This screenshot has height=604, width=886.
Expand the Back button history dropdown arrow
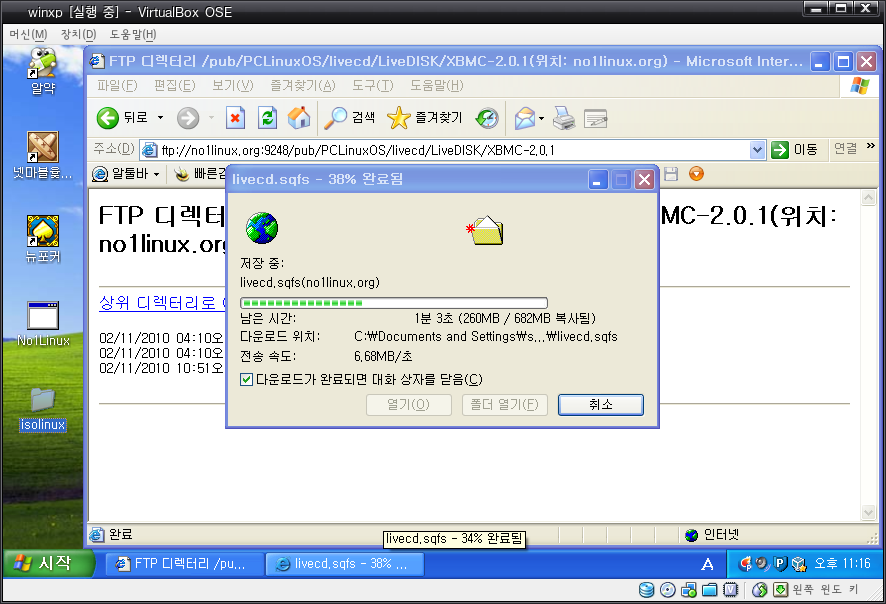[x=160, y=118]
